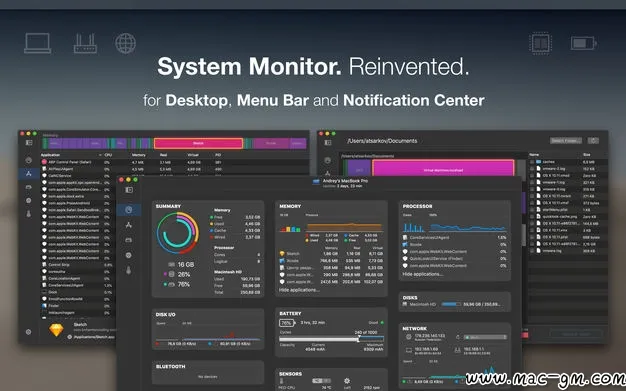Click the CPU chip icon at the top of the banner
Screen dimensions: 626x391
[541, 43]
